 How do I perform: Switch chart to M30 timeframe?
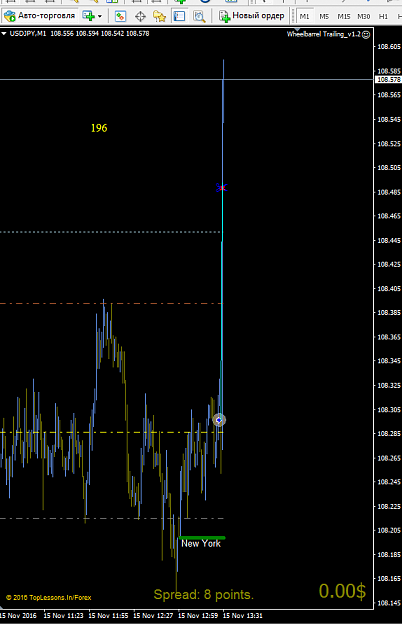363,16
